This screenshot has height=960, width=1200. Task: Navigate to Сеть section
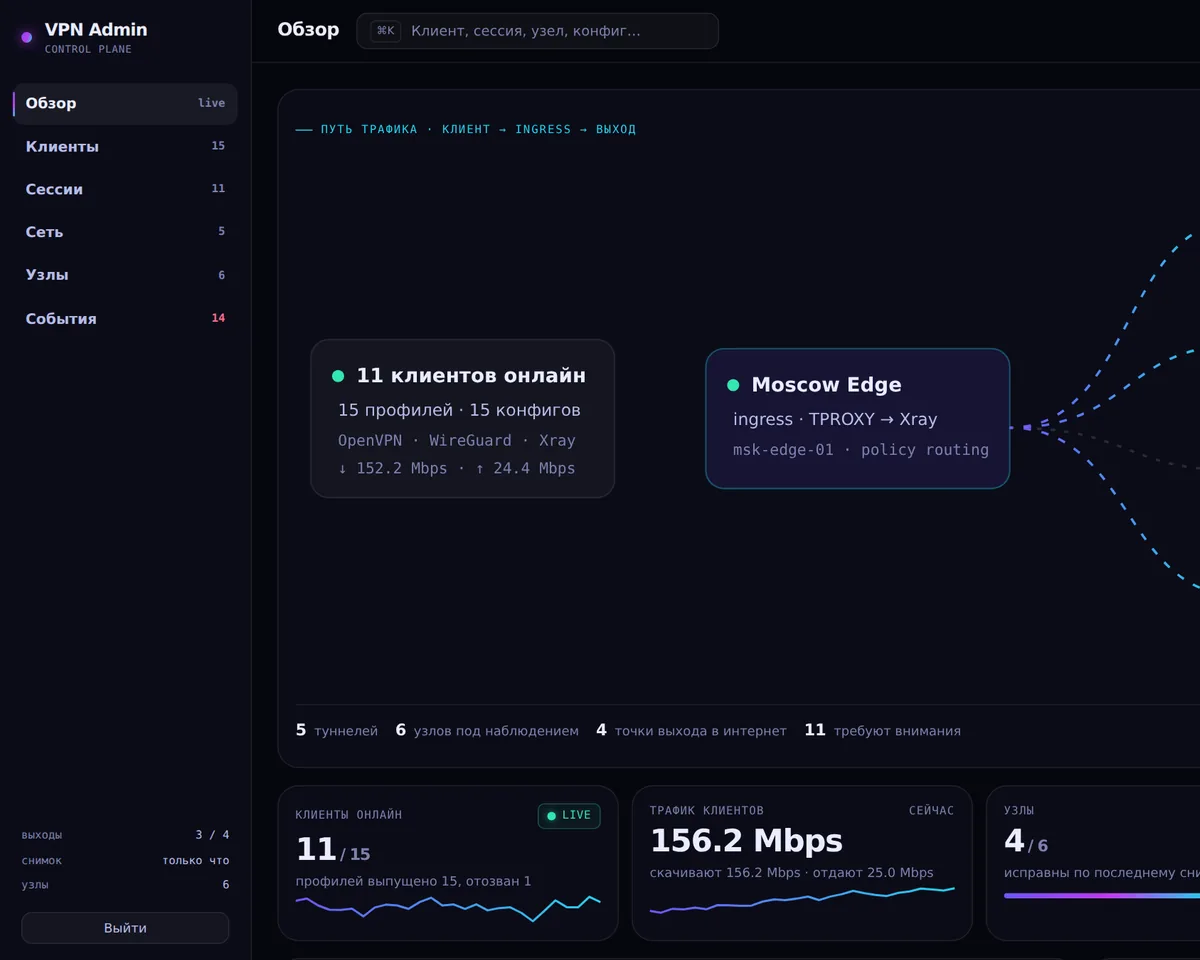point(125,232)
